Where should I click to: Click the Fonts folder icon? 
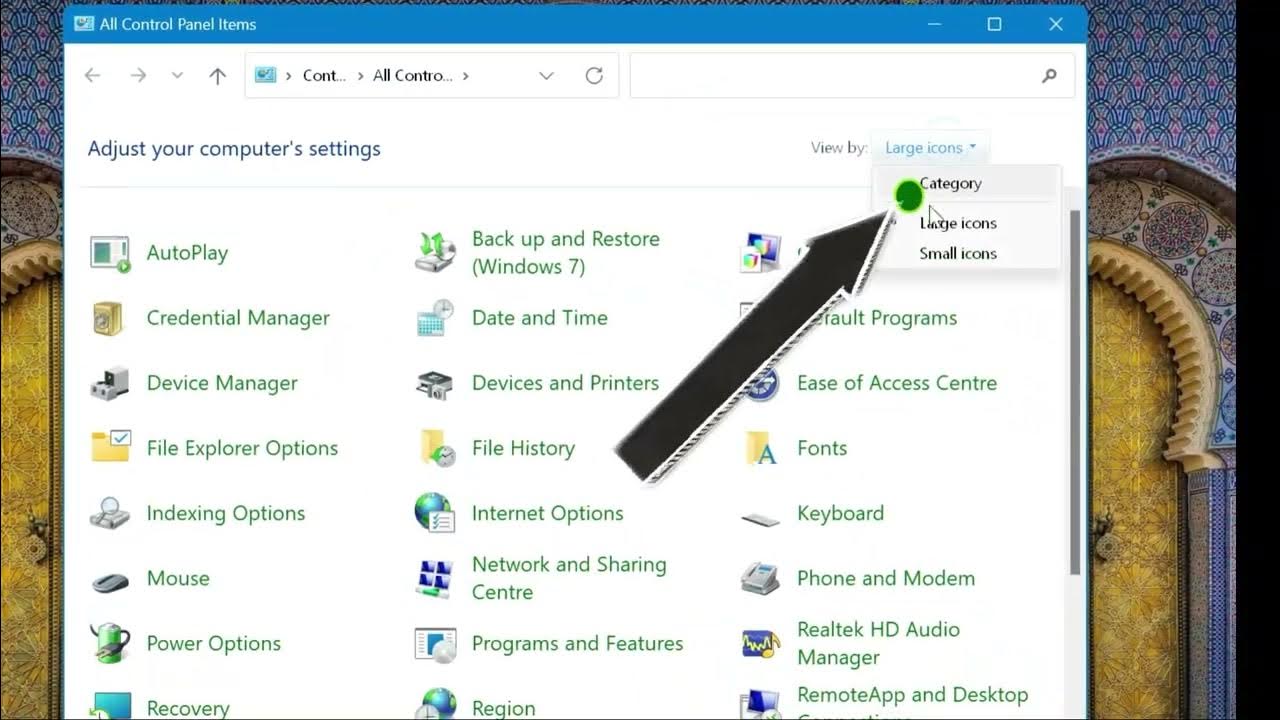pos(761,448)
